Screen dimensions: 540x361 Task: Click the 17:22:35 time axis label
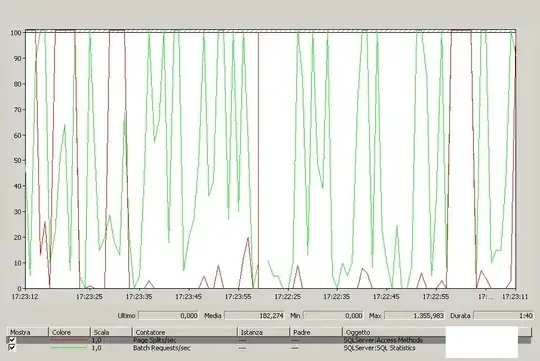click(337, 297)
